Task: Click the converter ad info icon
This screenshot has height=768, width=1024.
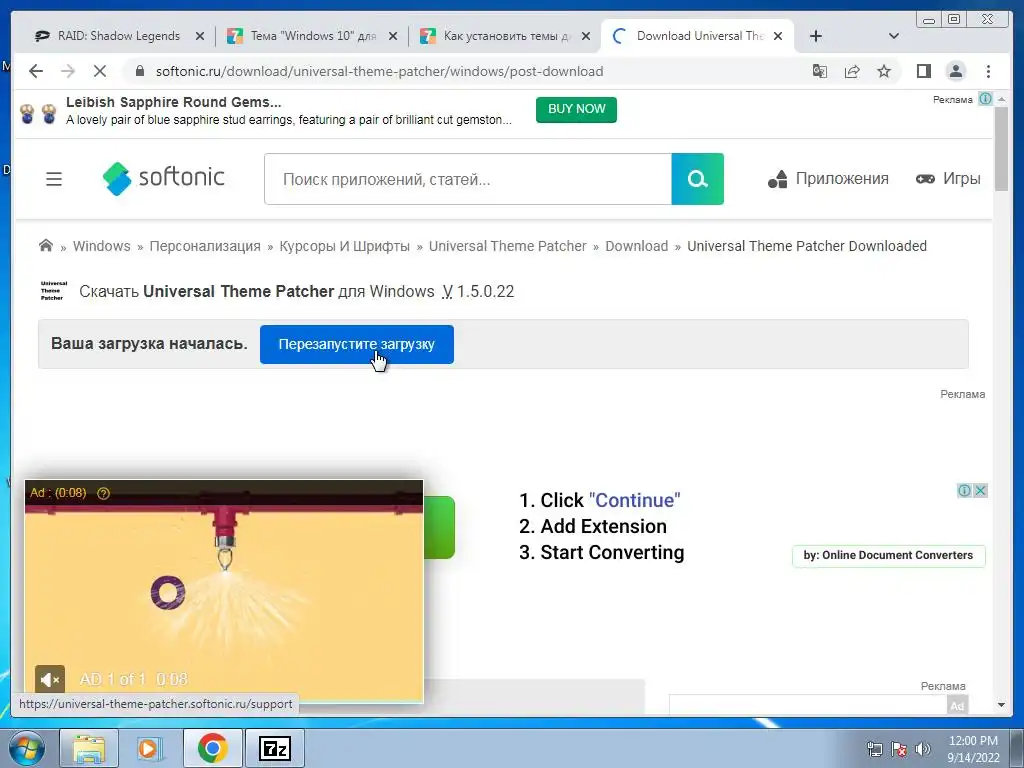Action: pos(965,490)
